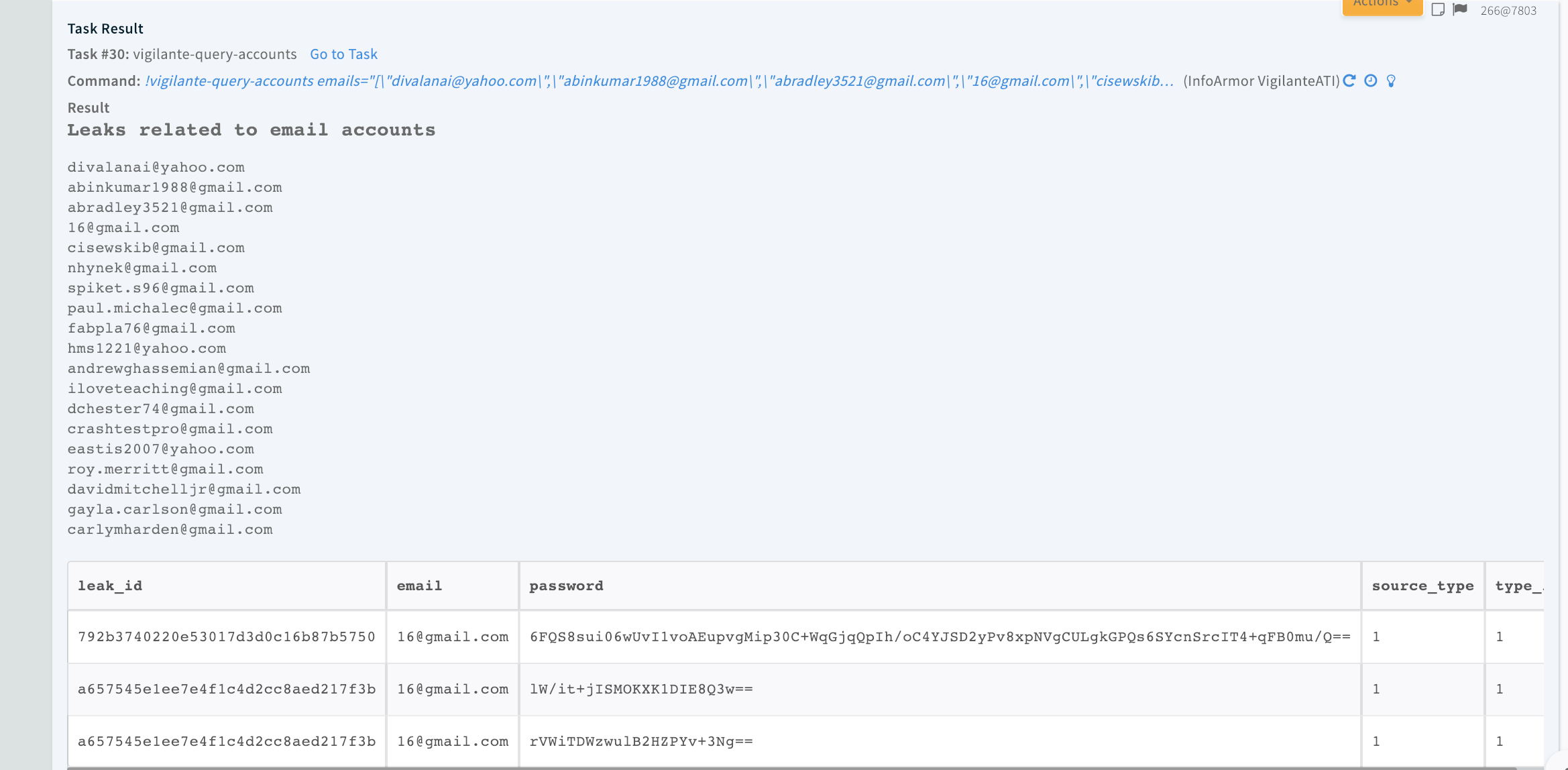Click leak ID 792b3740220e53017d3d0c16b87b5750 cell

(x=227, y=637)
